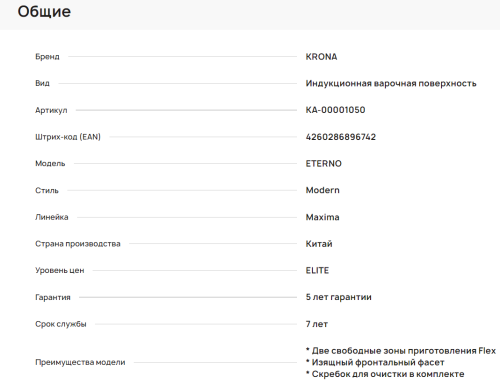The image size is (500, 391).
Task: Select the 'Уровень цен' label
Action: point(60,271)
